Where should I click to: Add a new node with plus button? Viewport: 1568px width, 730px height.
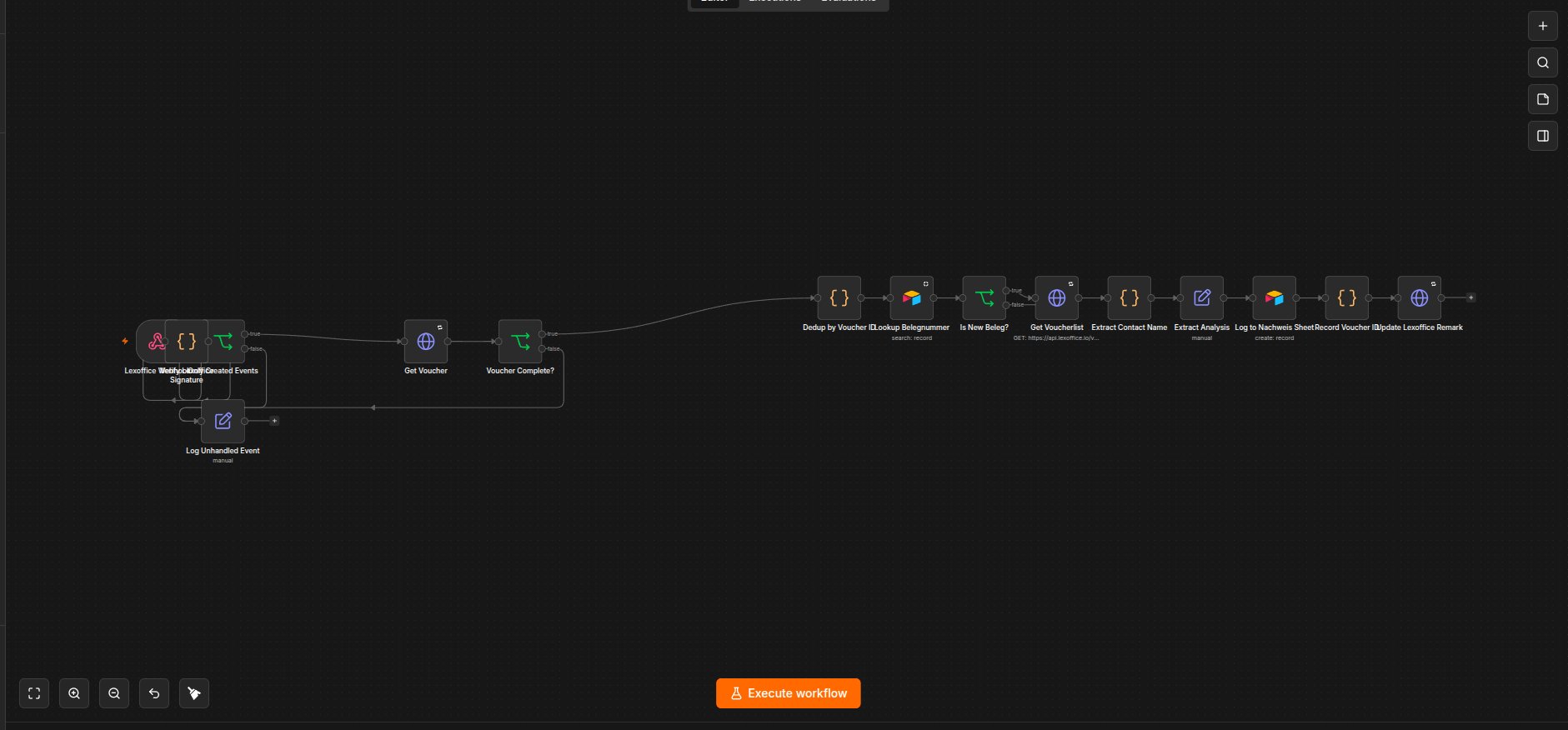coord(1543,26)
